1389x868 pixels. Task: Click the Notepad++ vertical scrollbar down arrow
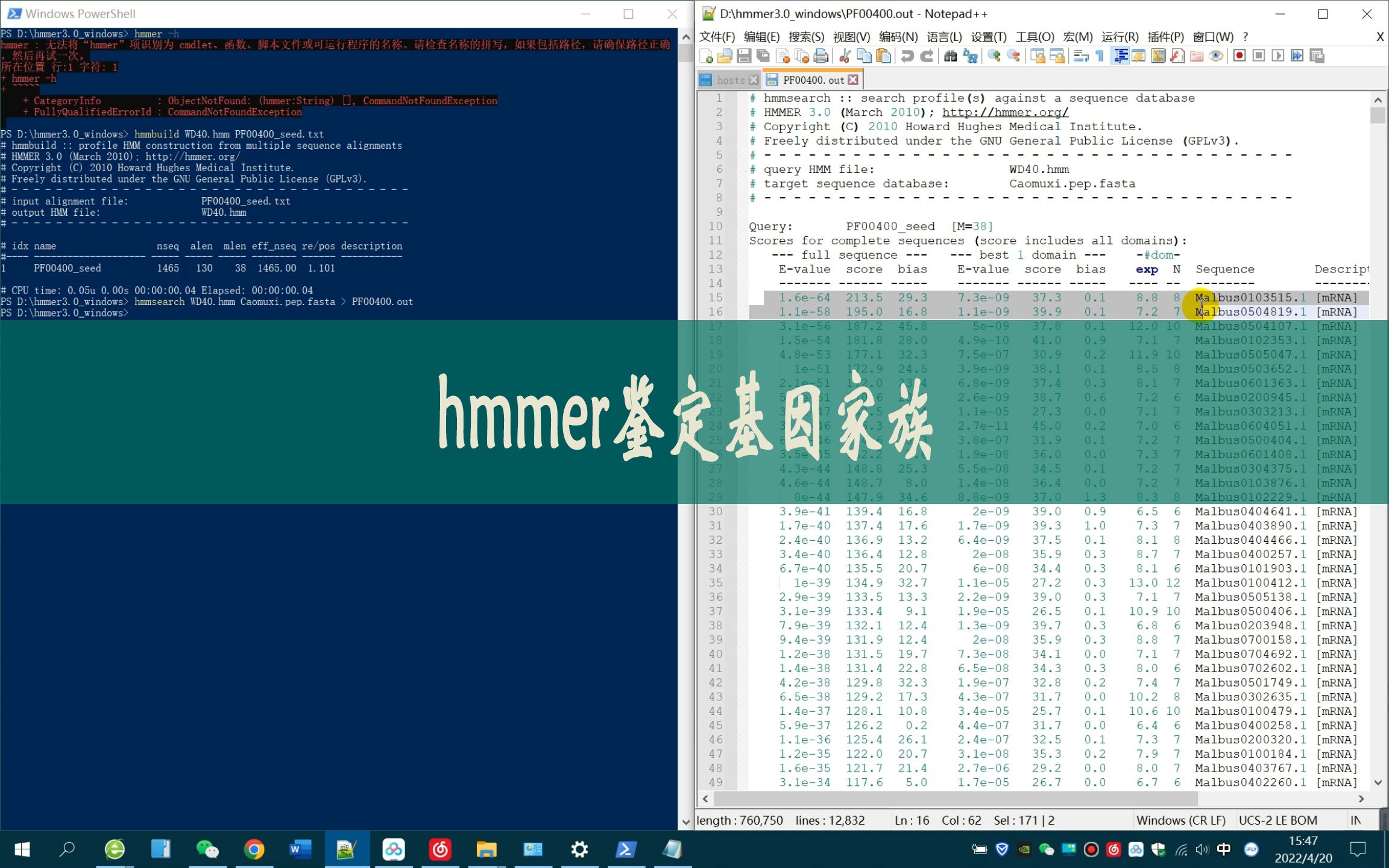pos(1378,782)
